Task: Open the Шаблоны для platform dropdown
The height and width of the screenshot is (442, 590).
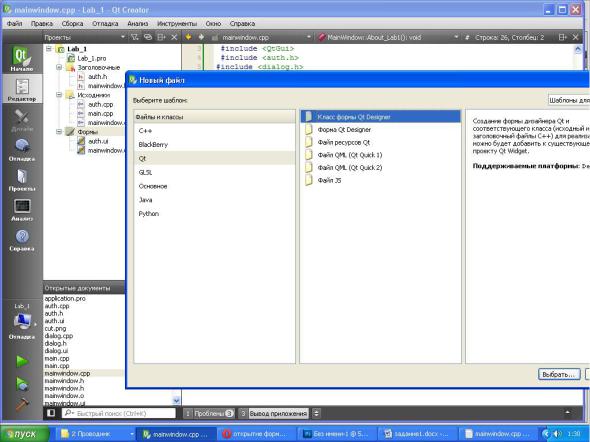Action: pyautogui.click(x=569, y=100)
